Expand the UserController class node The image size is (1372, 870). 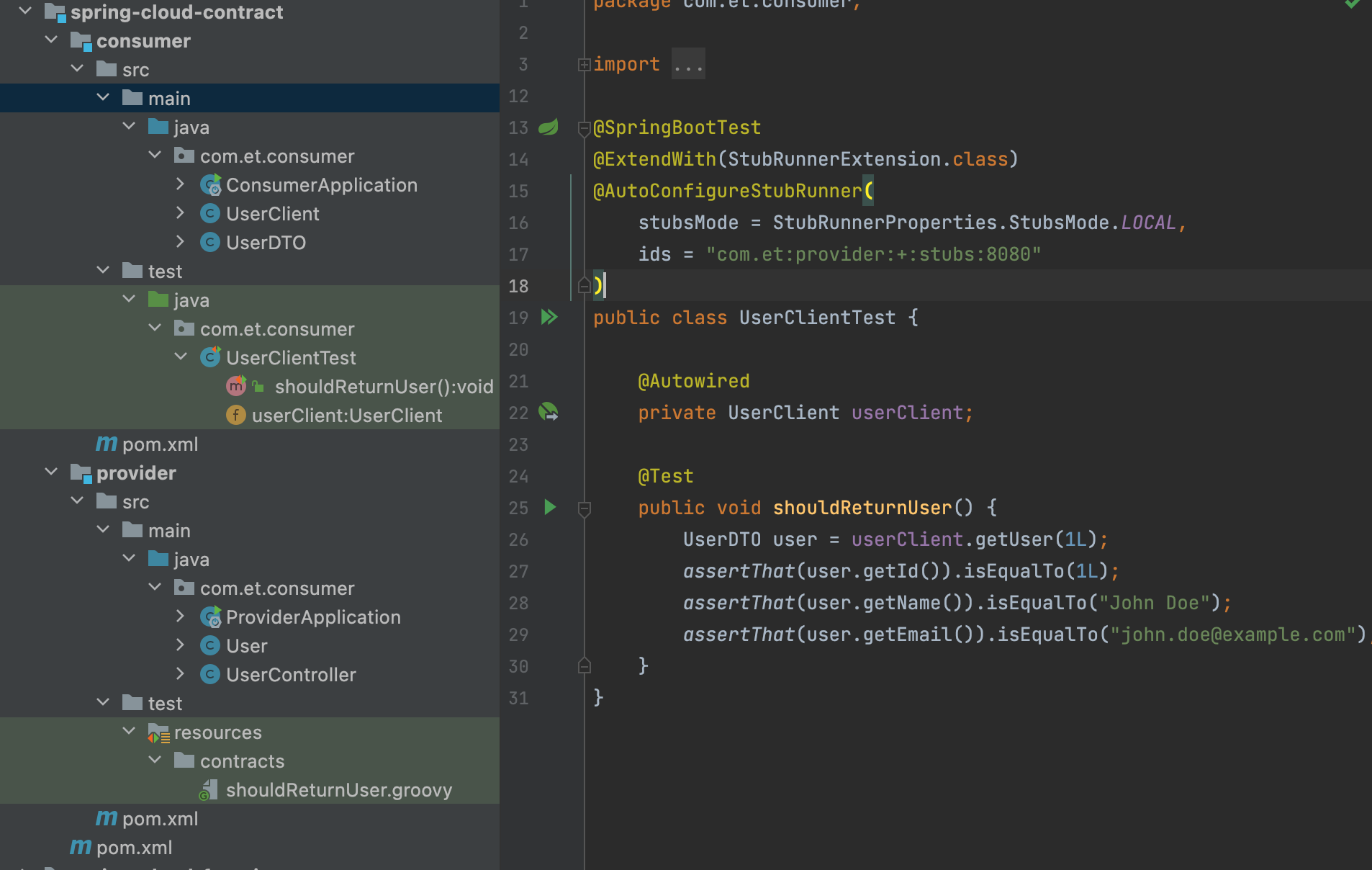[181, 674]
